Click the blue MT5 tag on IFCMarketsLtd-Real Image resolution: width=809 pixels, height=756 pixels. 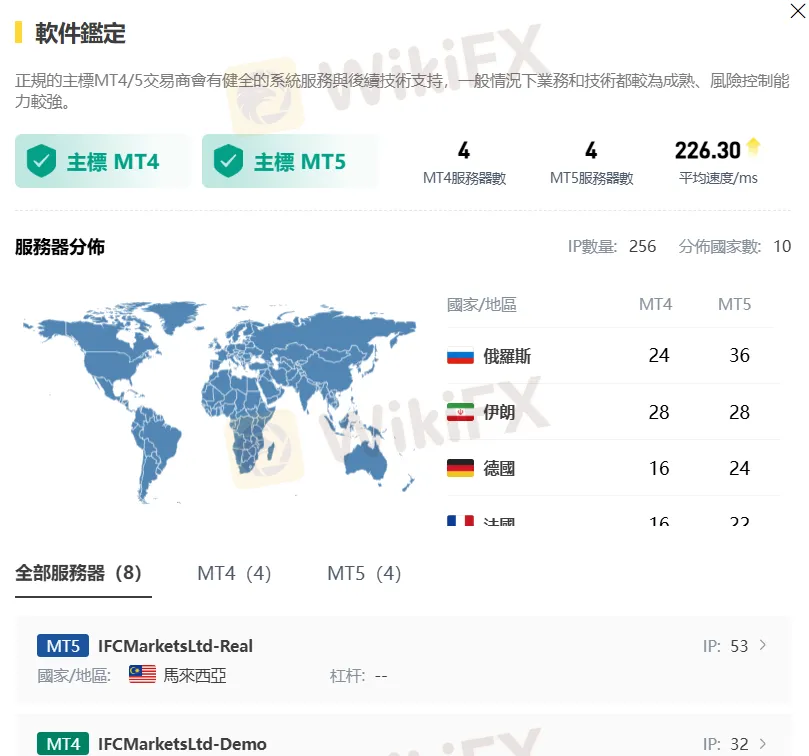(x=63, y=646)
